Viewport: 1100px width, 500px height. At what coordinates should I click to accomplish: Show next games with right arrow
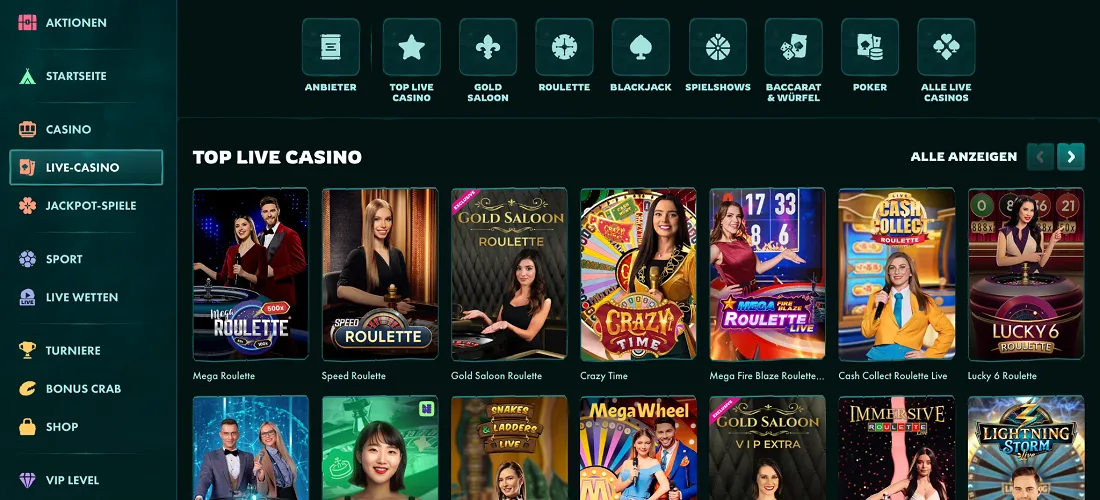click(1071, 157)
